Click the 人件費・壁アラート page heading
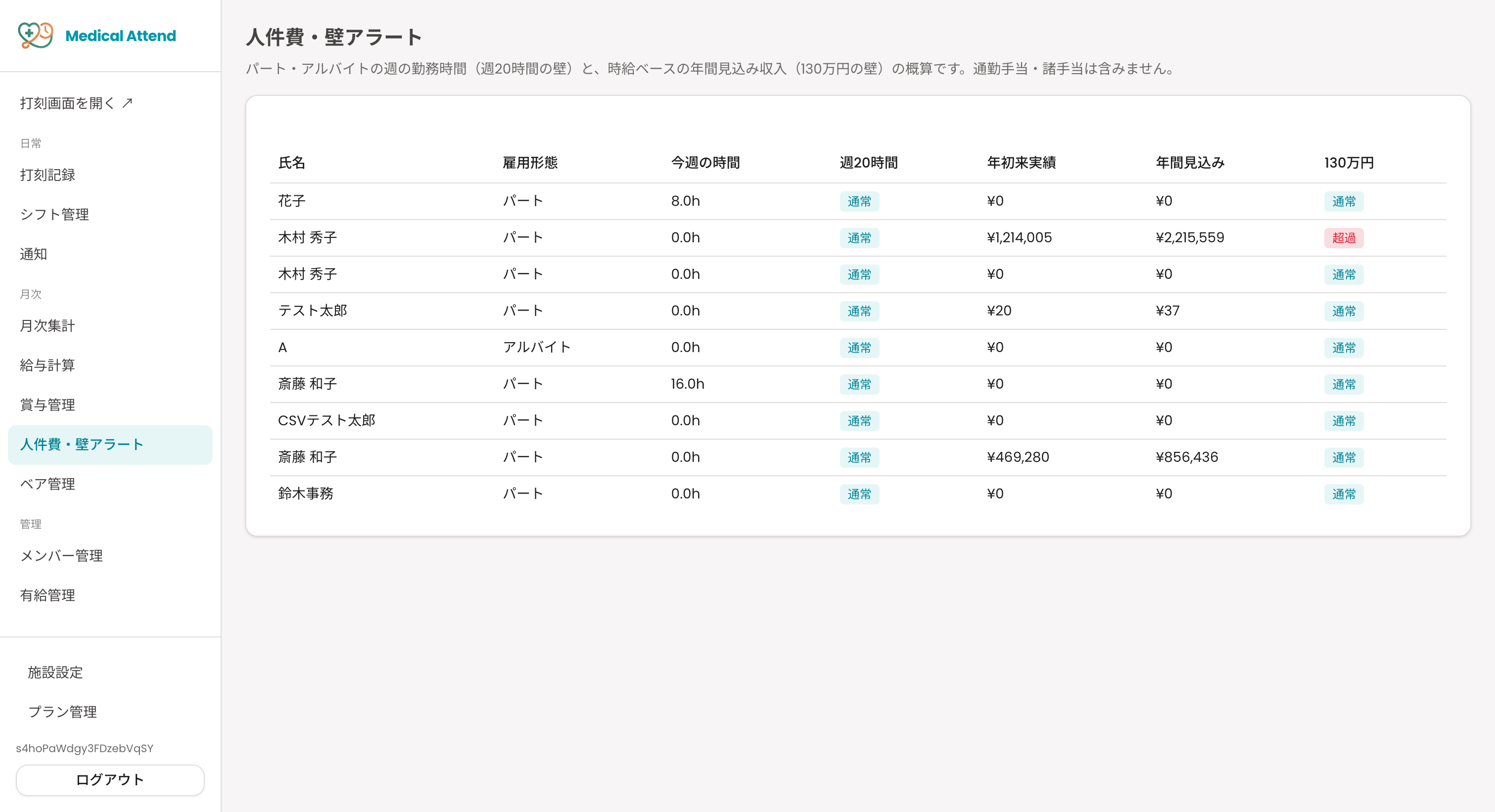1495x812 pixels. click(x=334, y=37)
